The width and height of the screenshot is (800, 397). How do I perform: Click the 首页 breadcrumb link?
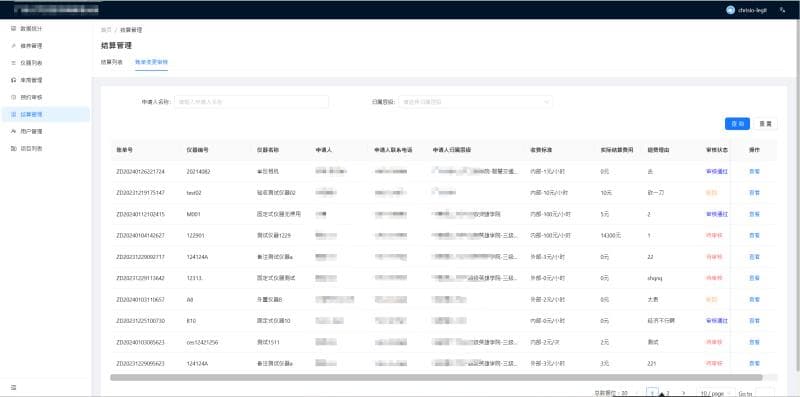coord(106,30)
